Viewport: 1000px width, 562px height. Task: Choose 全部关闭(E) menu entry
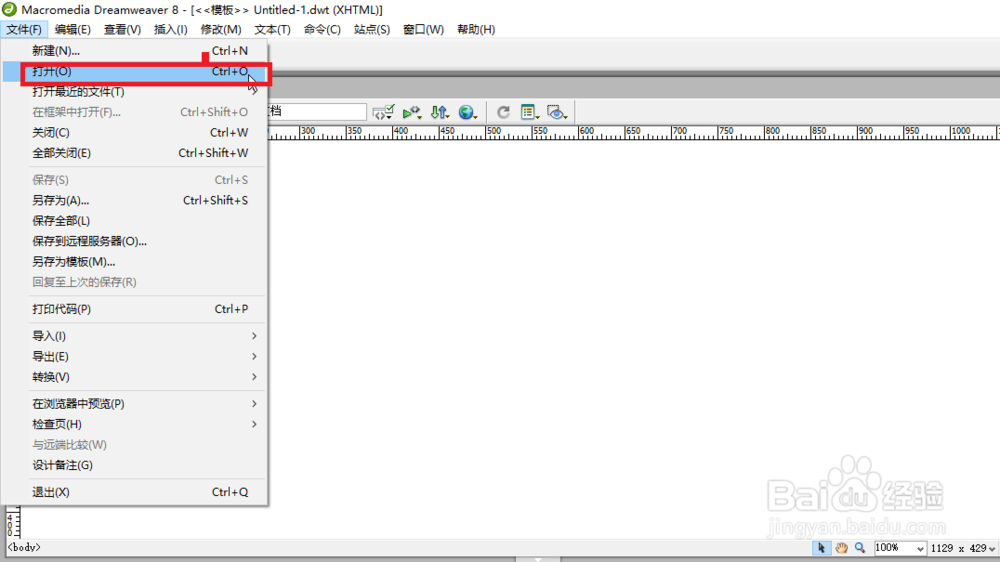click(133, 153)
